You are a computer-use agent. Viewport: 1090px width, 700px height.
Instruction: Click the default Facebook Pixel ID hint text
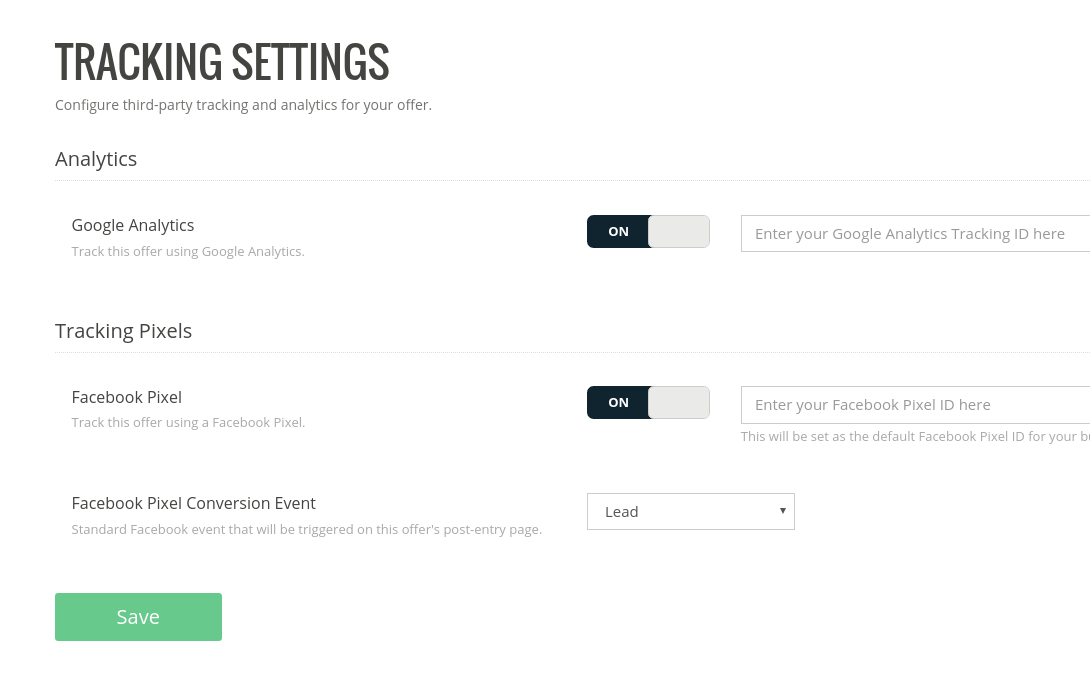[915, 437]
